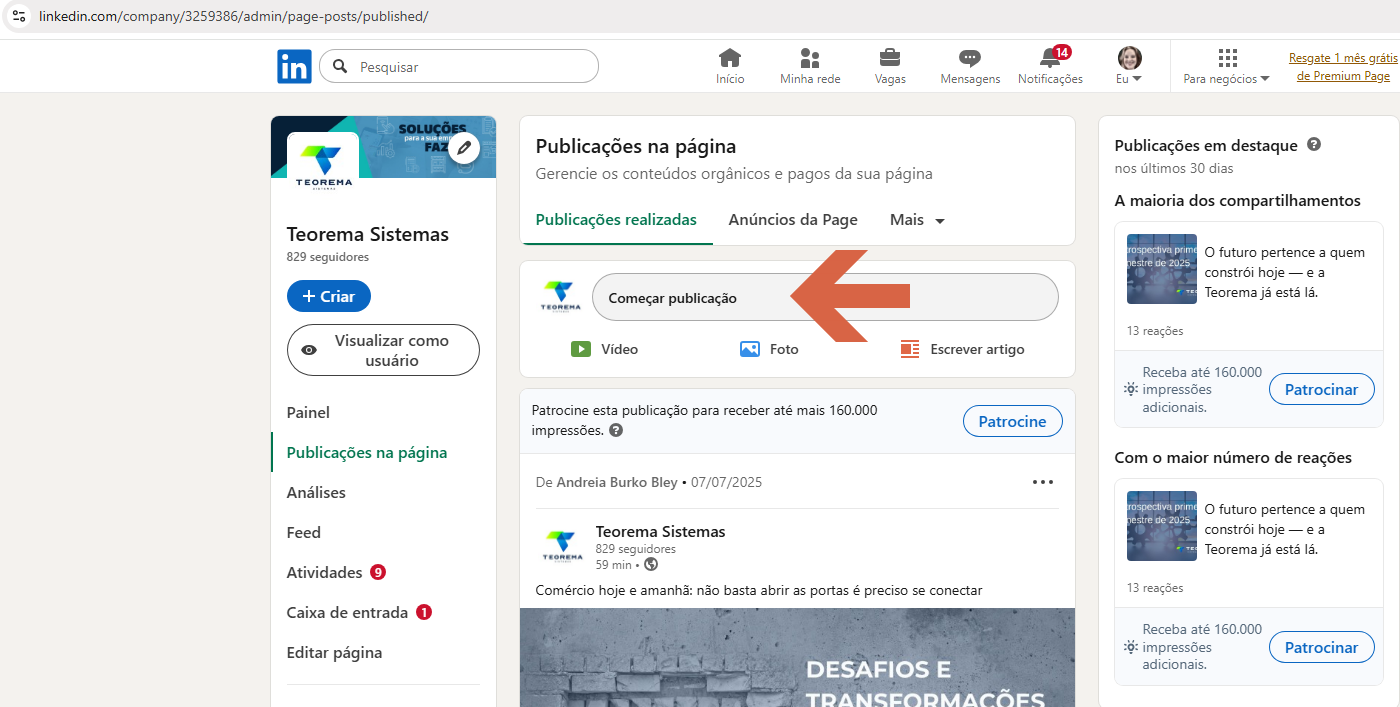Click Patrocinar under A maioria dos compartilhamentos

tap(1321, 389)
